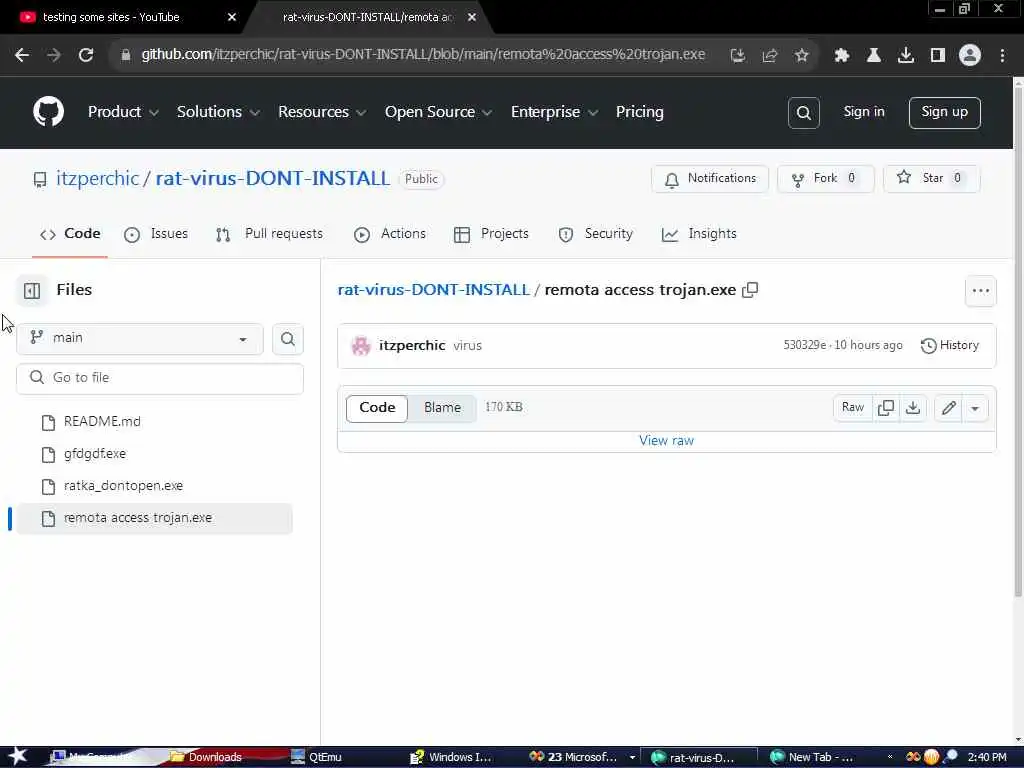Open the Pull requests tab
Screen dimensions: 1024x768
tap(269, 234)
